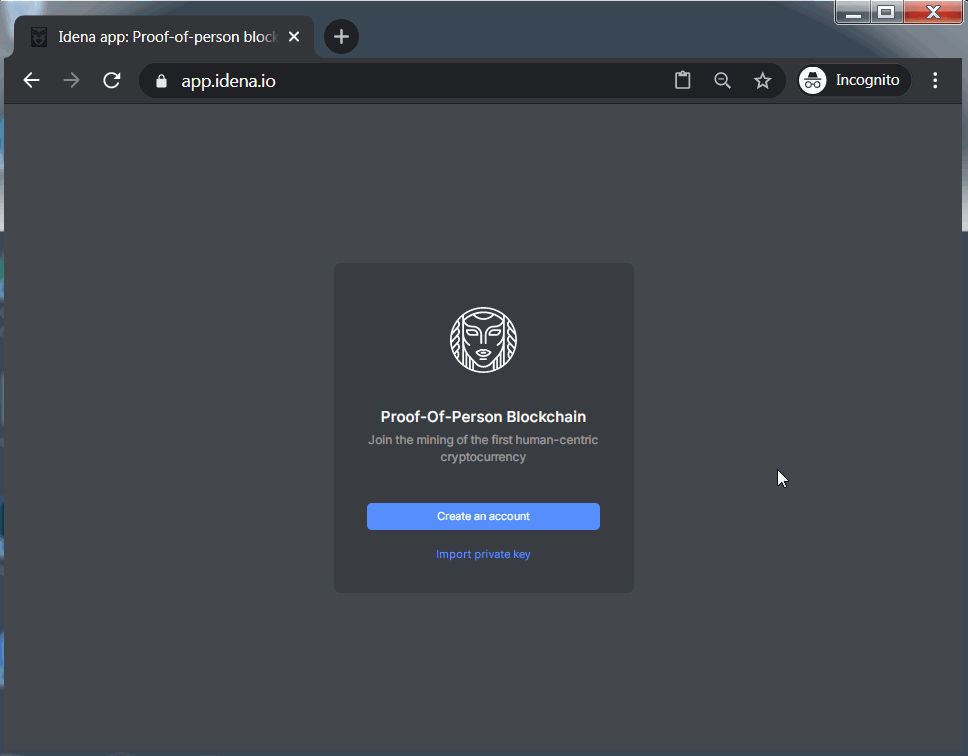968x756 pixels.
Task: Reload the page with the refresh icon
Action: (112, 80)
